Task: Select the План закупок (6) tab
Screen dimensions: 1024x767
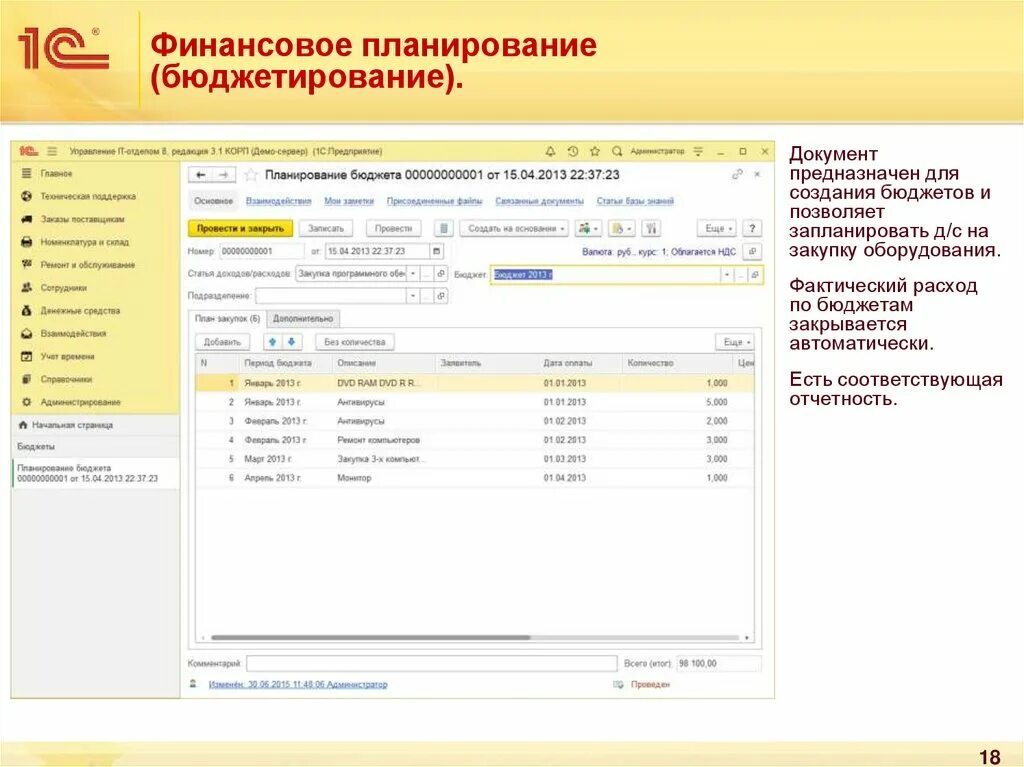Action: click(227, 319)
